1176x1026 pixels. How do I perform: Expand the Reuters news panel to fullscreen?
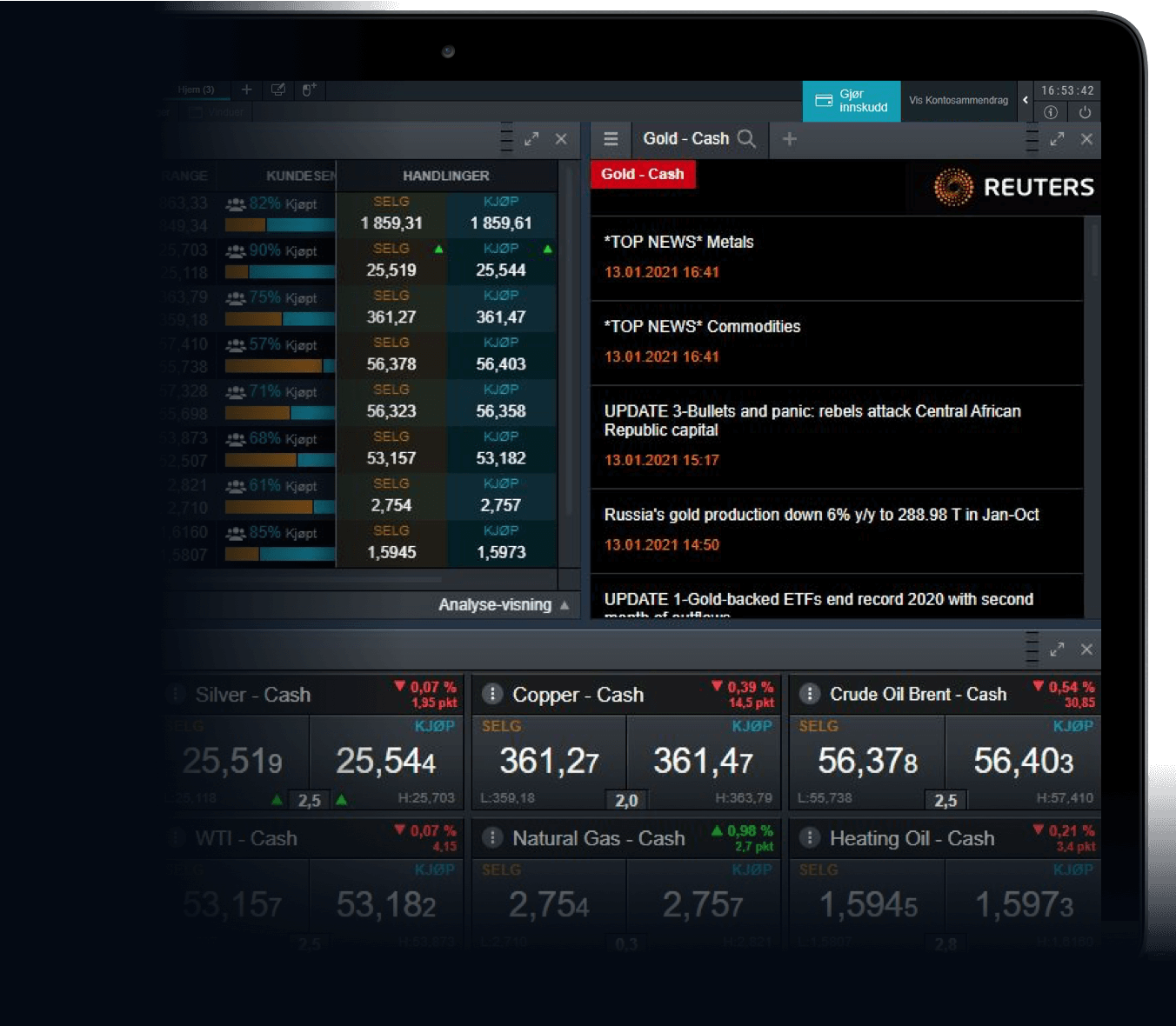(1057, 139)
